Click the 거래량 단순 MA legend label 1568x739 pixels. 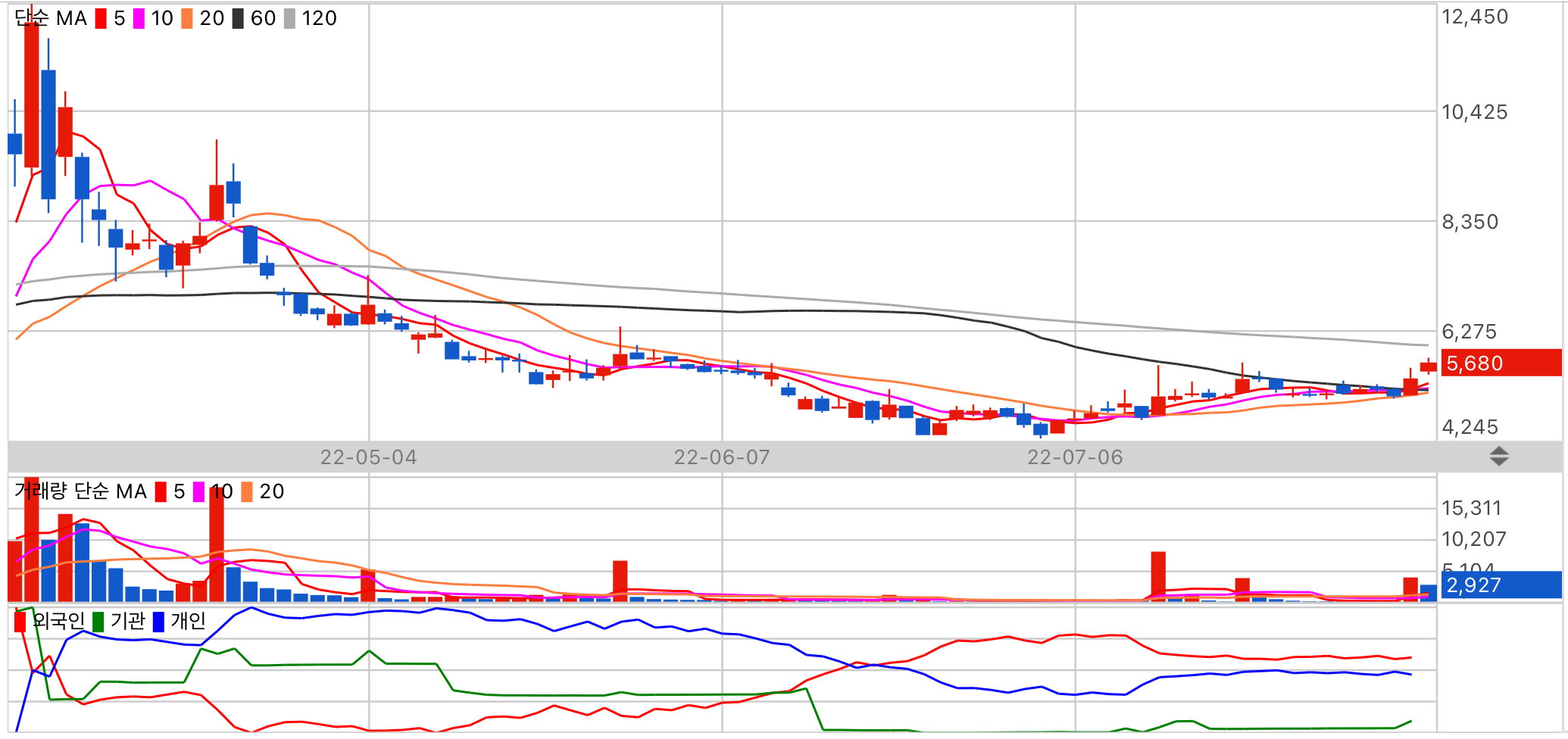click(80, 491)
